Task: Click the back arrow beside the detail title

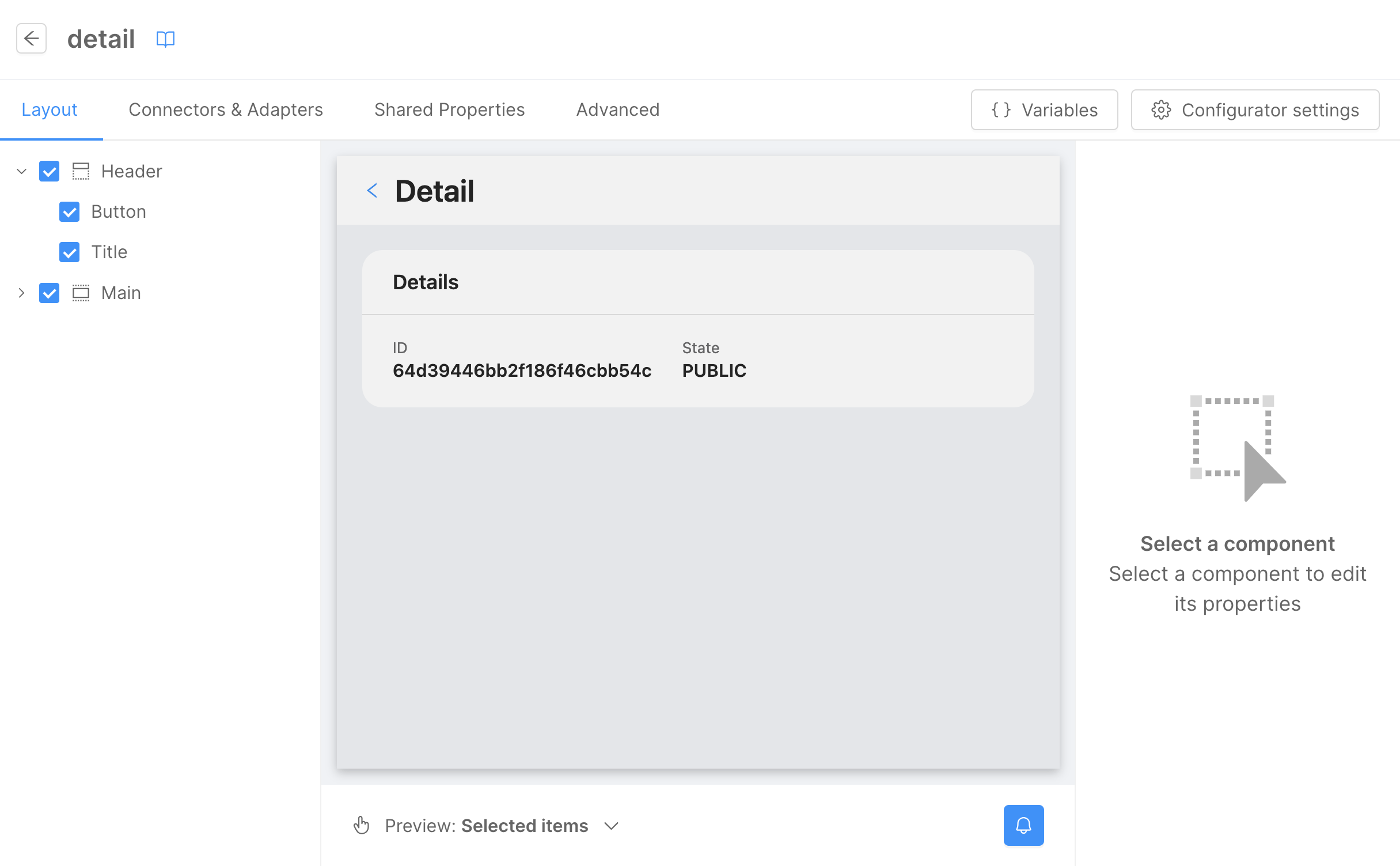Action: (31, 39)
